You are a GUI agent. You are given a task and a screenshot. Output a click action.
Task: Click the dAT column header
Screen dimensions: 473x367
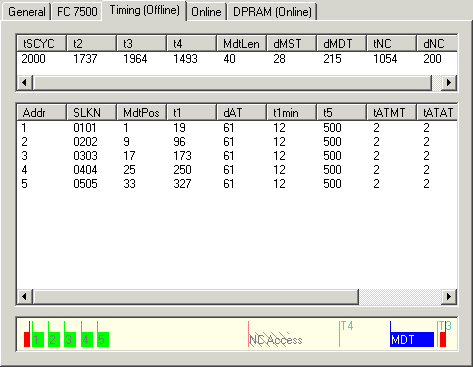point(242,113)
